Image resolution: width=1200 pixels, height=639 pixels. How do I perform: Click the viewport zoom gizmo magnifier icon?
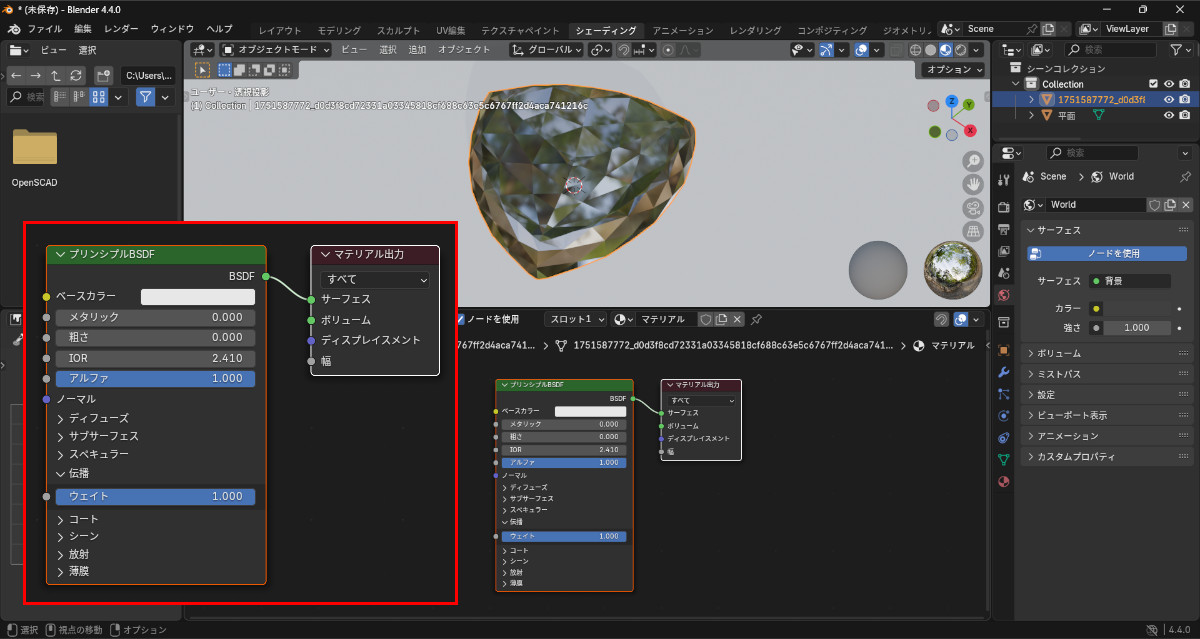coord(973,161)
